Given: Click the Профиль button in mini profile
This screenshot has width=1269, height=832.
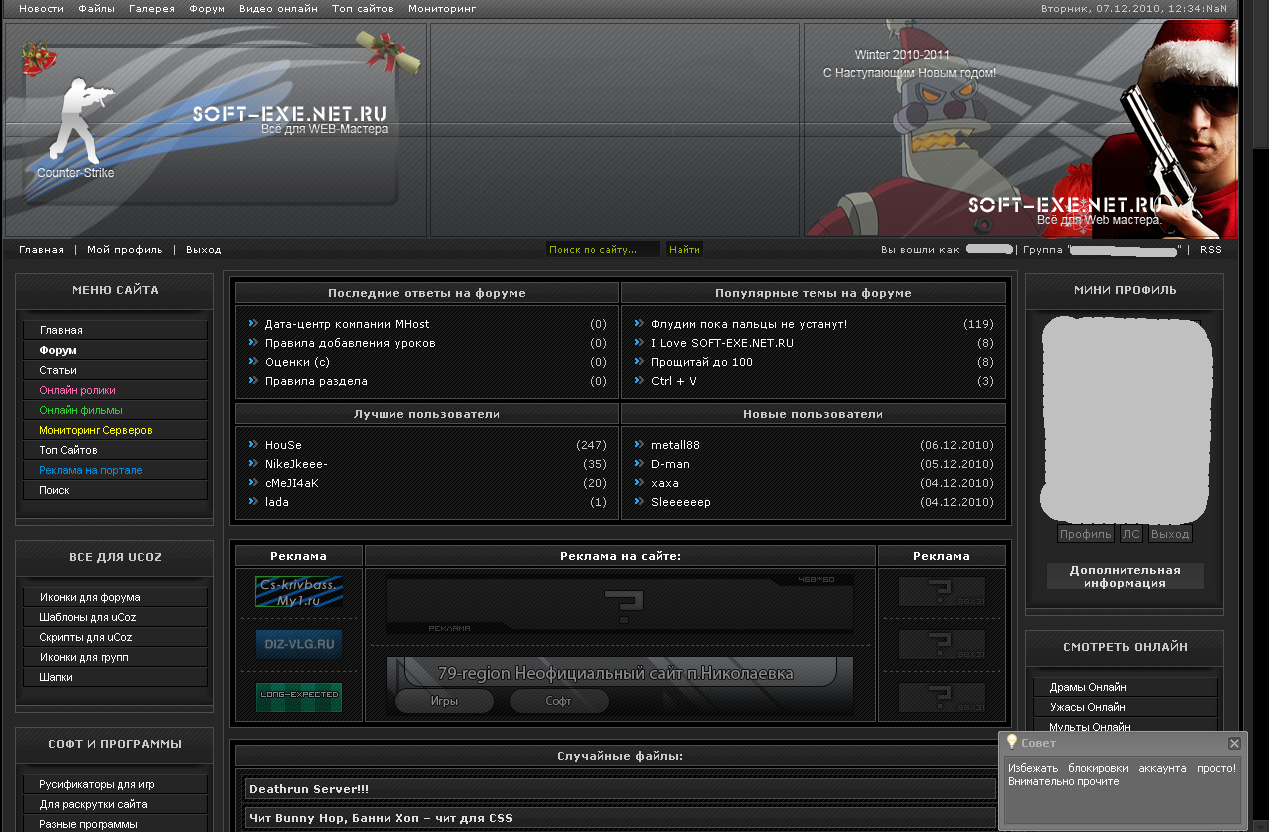Looking at the screenshot, I should (x=1086, y=534).
